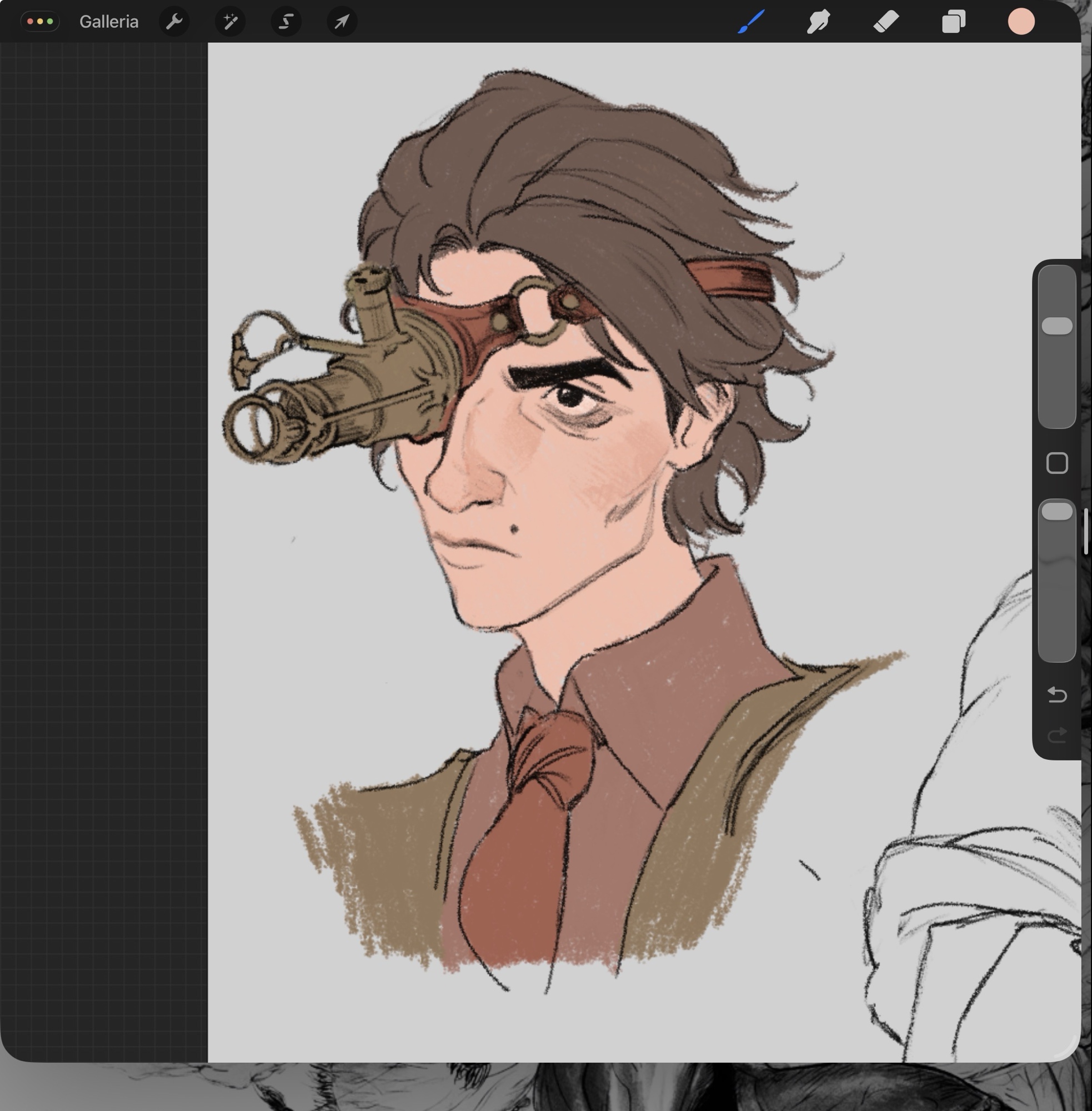Click the red window close dot
Screen dimensions: 1092x1111
pos(31,22)
